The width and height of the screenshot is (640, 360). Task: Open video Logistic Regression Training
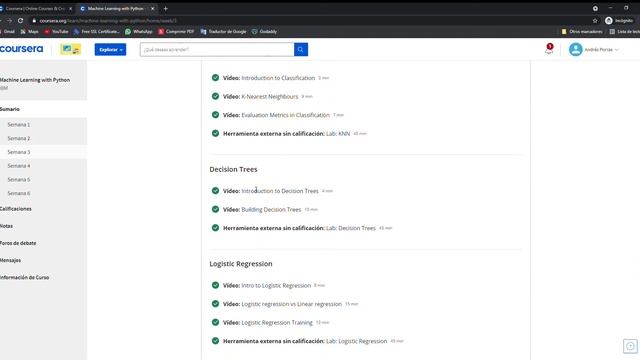tap(277, 322)
